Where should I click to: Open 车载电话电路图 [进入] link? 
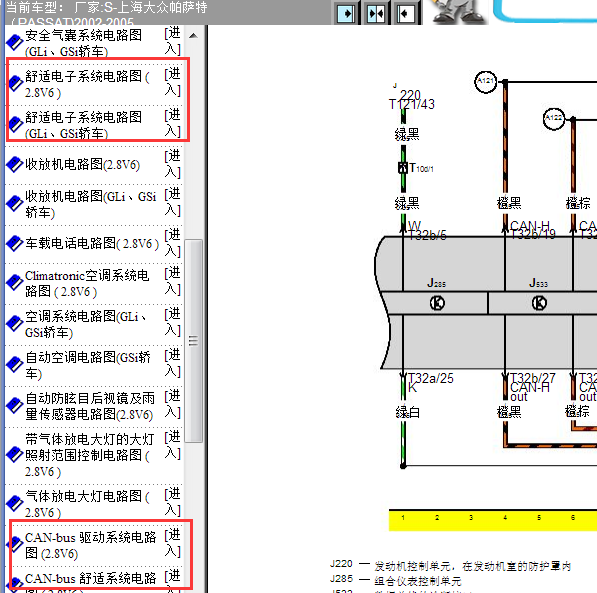click(x=172, y=243)
